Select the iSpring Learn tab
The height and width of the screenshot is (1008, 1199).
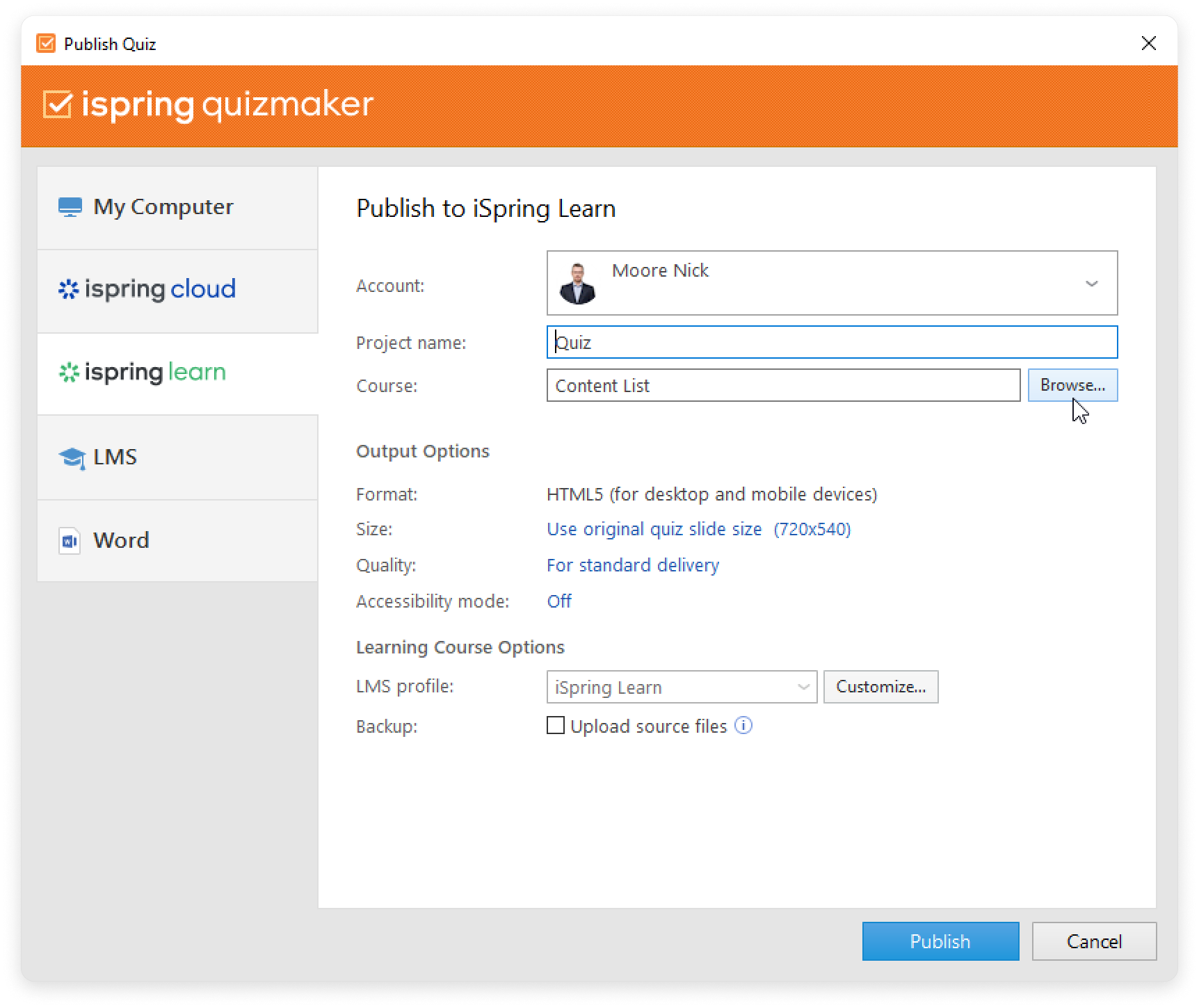tap(177, 373)
